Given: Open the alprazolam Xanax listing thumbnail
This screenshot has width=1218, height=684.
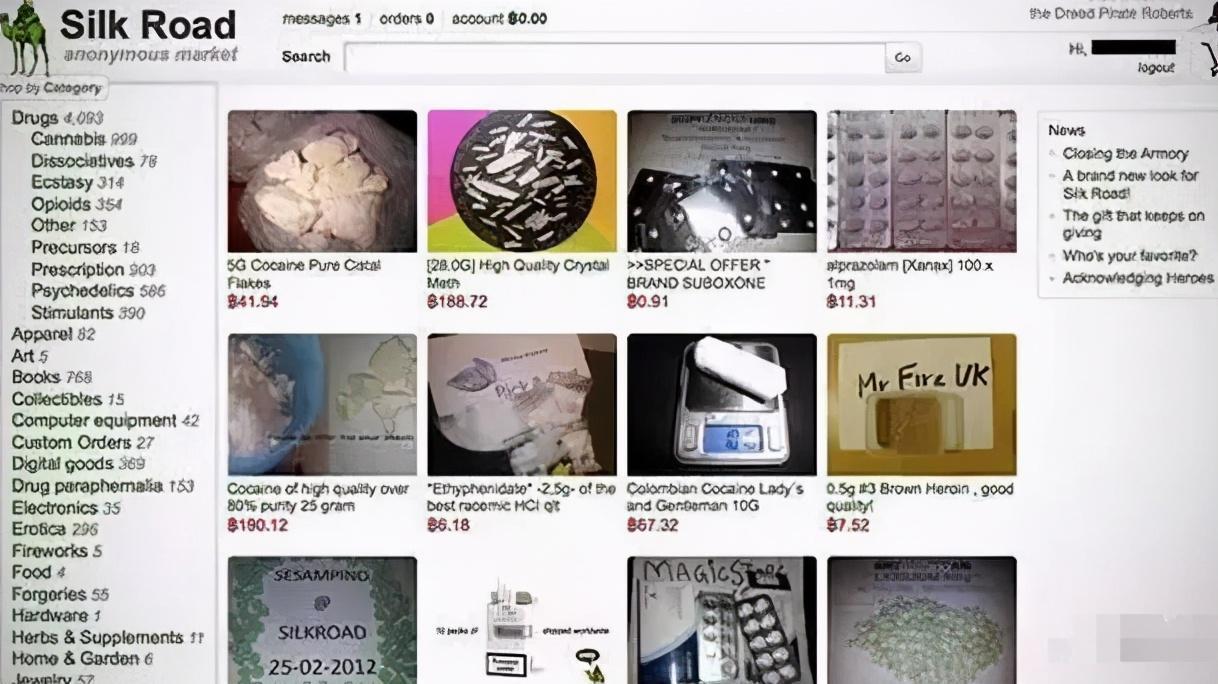Looking at the screenshot, I should click(x=922, y=181).
